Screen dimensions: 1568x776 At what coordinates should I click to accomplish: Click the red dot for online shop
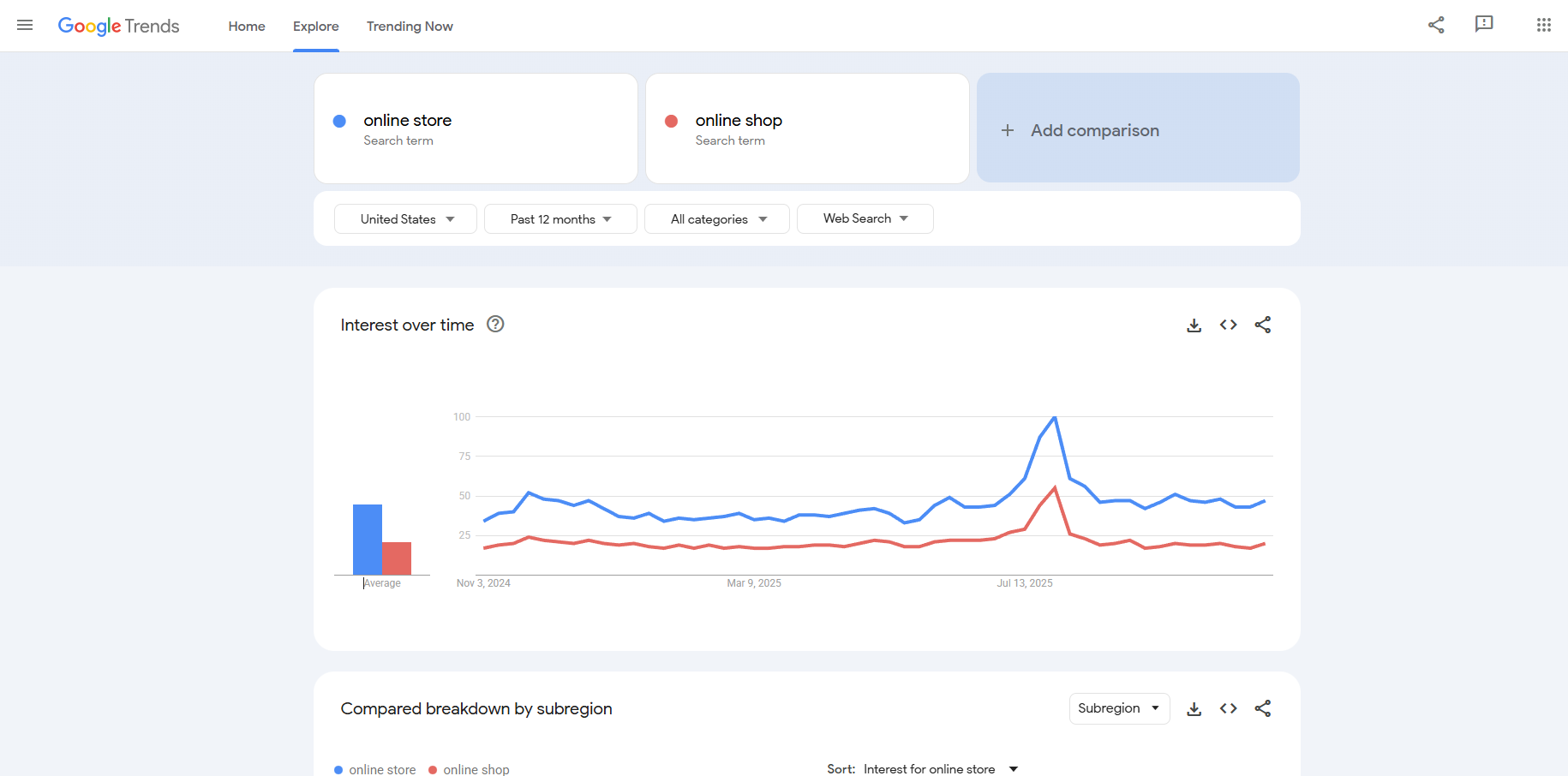[x=672, y=121]
